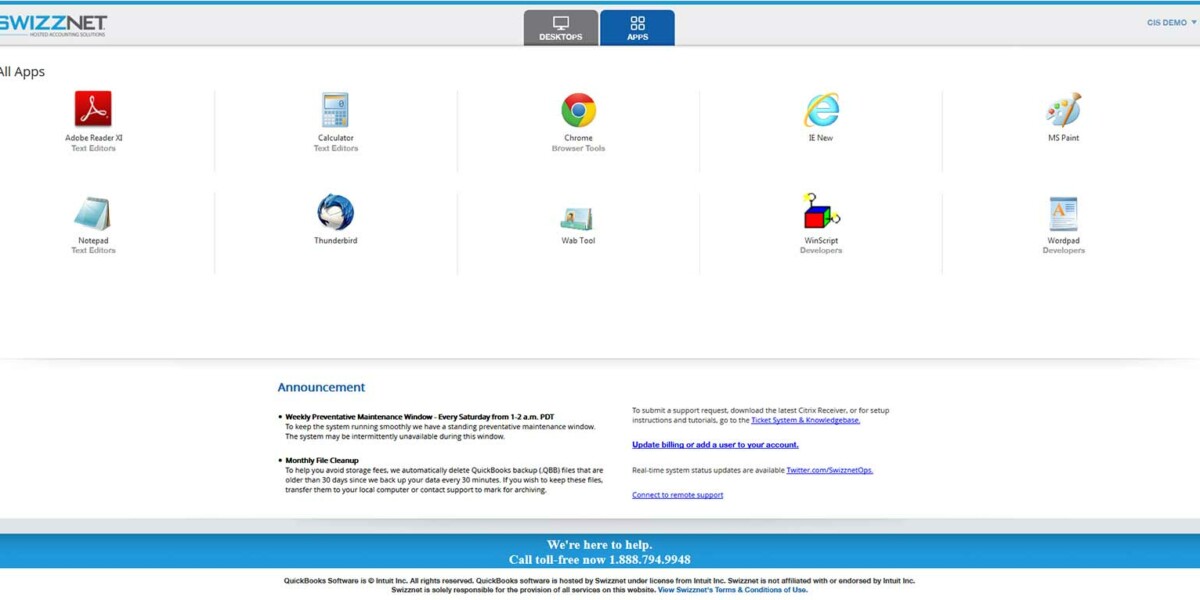Launch the Calculator app
This screenshot has width=1200, height=600.
tap(335, 110)
